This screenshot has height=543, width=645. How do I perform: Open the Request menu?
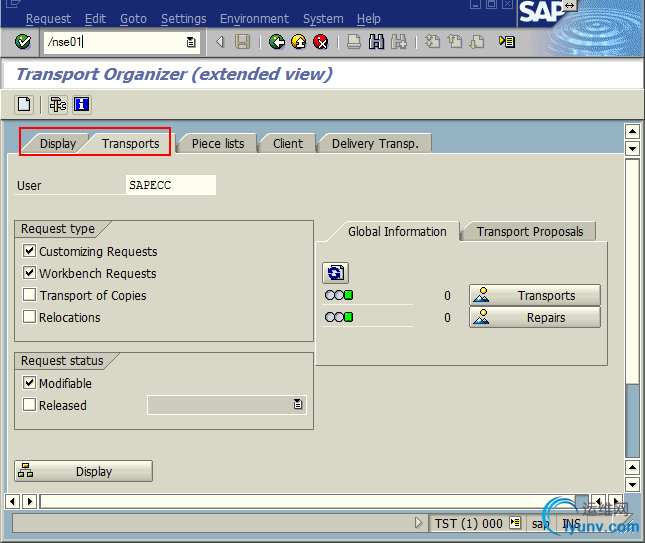pyautogui.click(x=48, y=19)
